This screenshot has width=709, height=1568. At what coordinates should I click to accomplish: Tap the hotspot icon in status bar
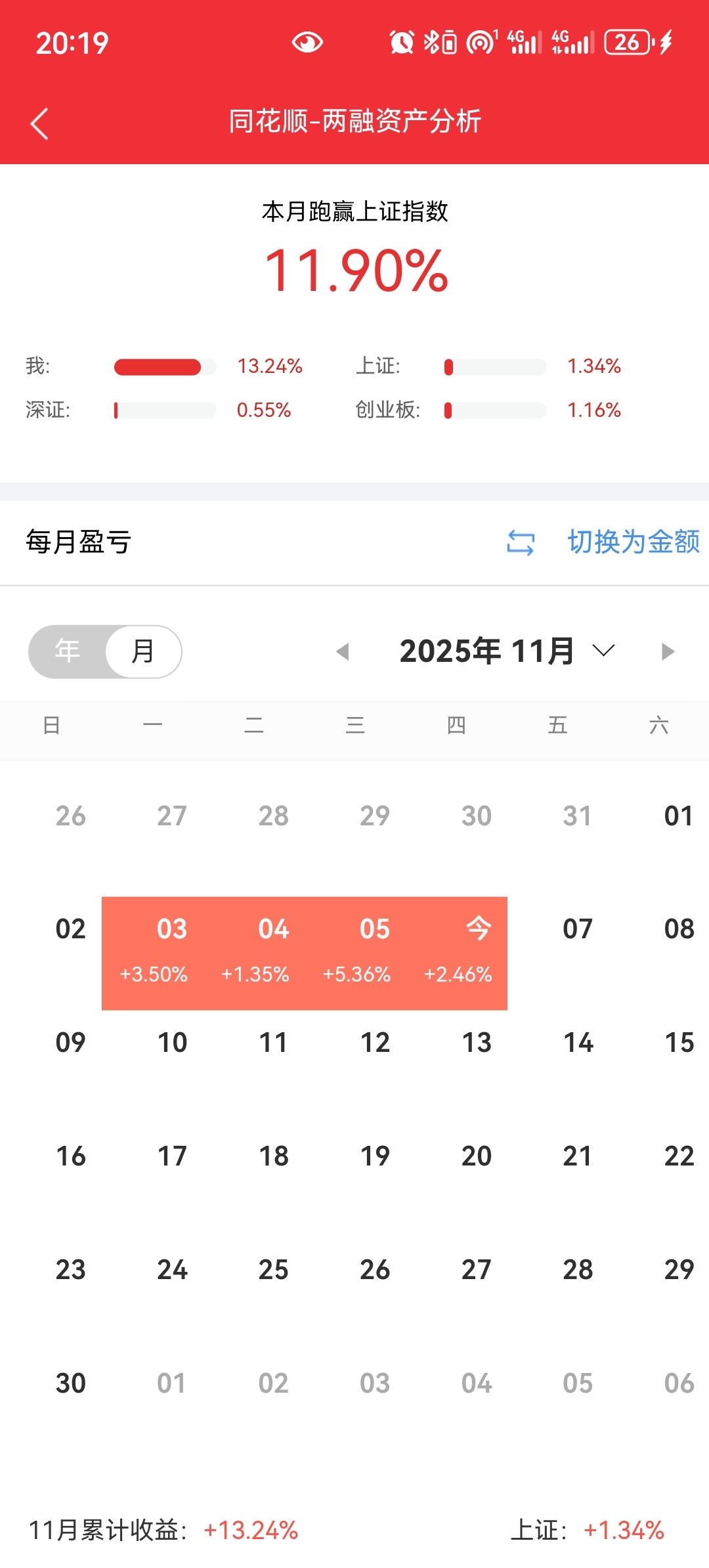[481, 43]
